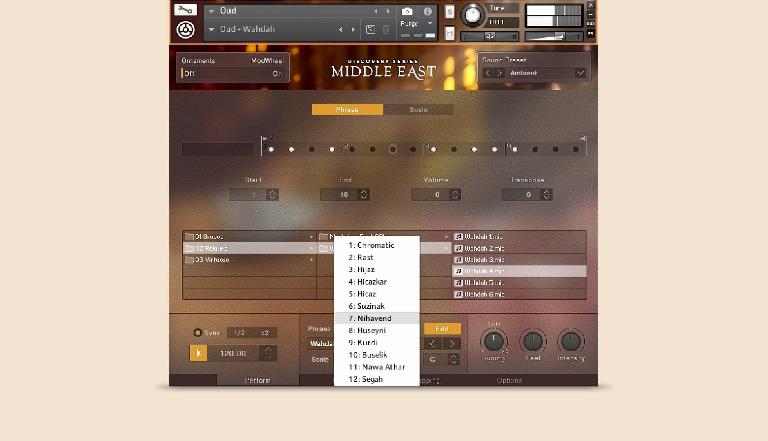Open instrument info with the i icon

click(428, 11)
